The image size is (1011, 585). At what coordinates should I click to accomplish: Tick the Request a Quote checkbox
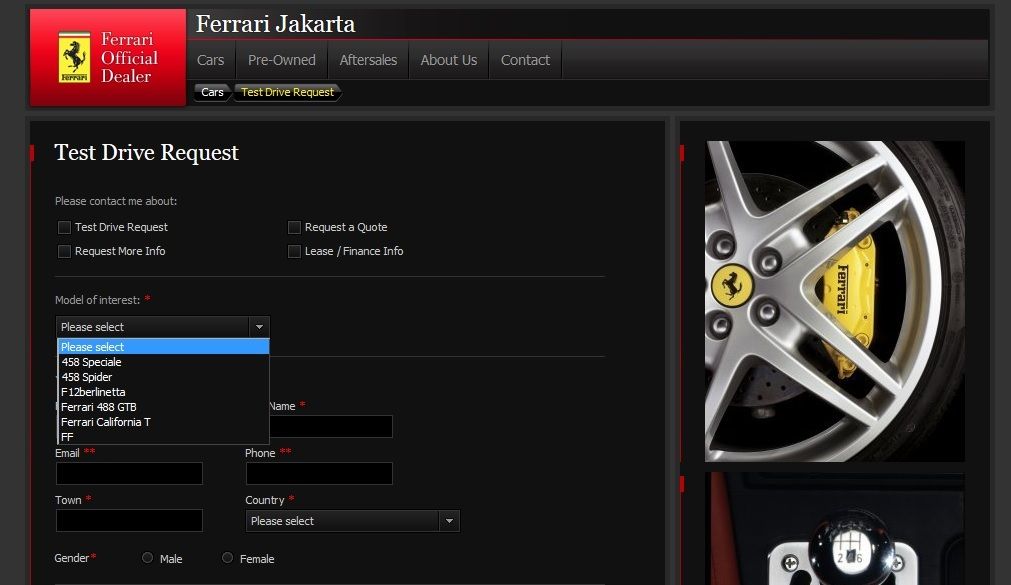point(294,228)
